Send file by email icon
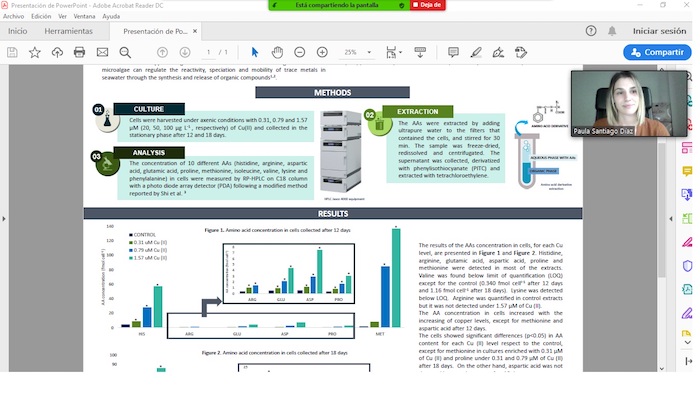 coord(102,53)
